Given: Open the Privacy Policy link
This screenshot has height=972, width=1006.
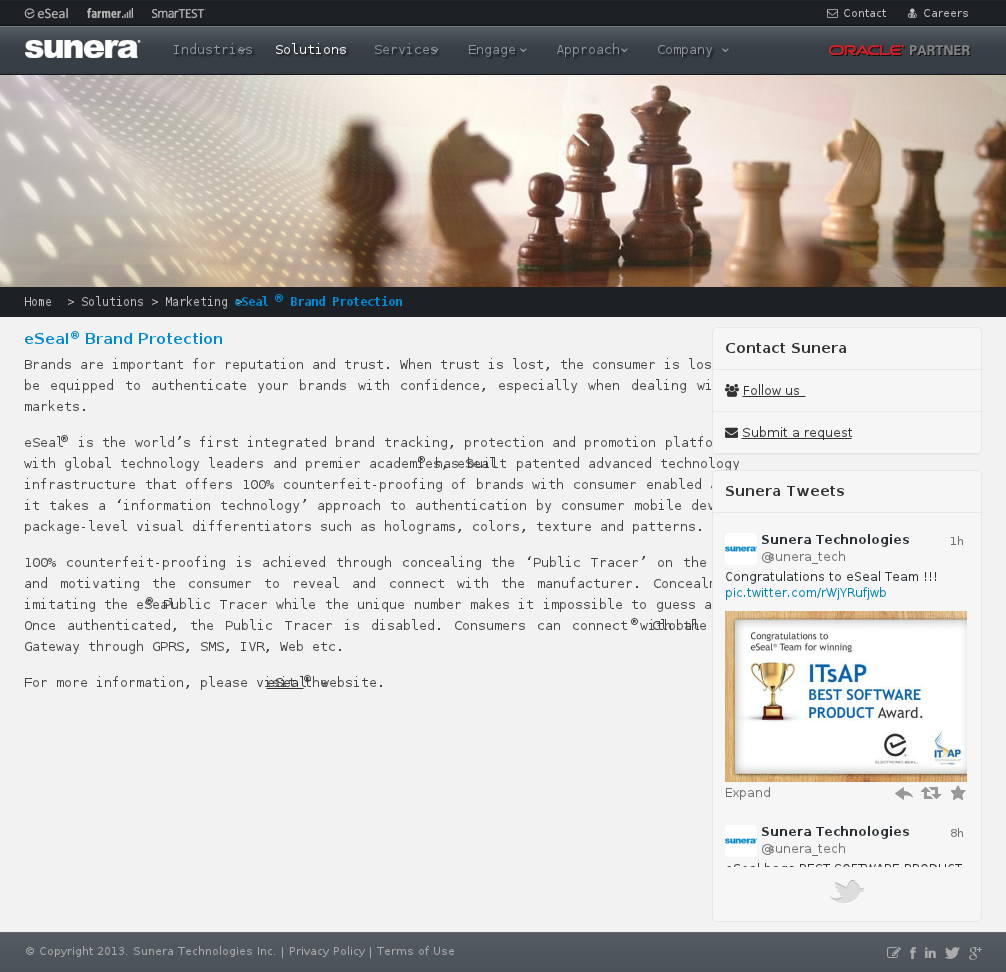Looking at the screenshot, I should [x=327, y=952].
